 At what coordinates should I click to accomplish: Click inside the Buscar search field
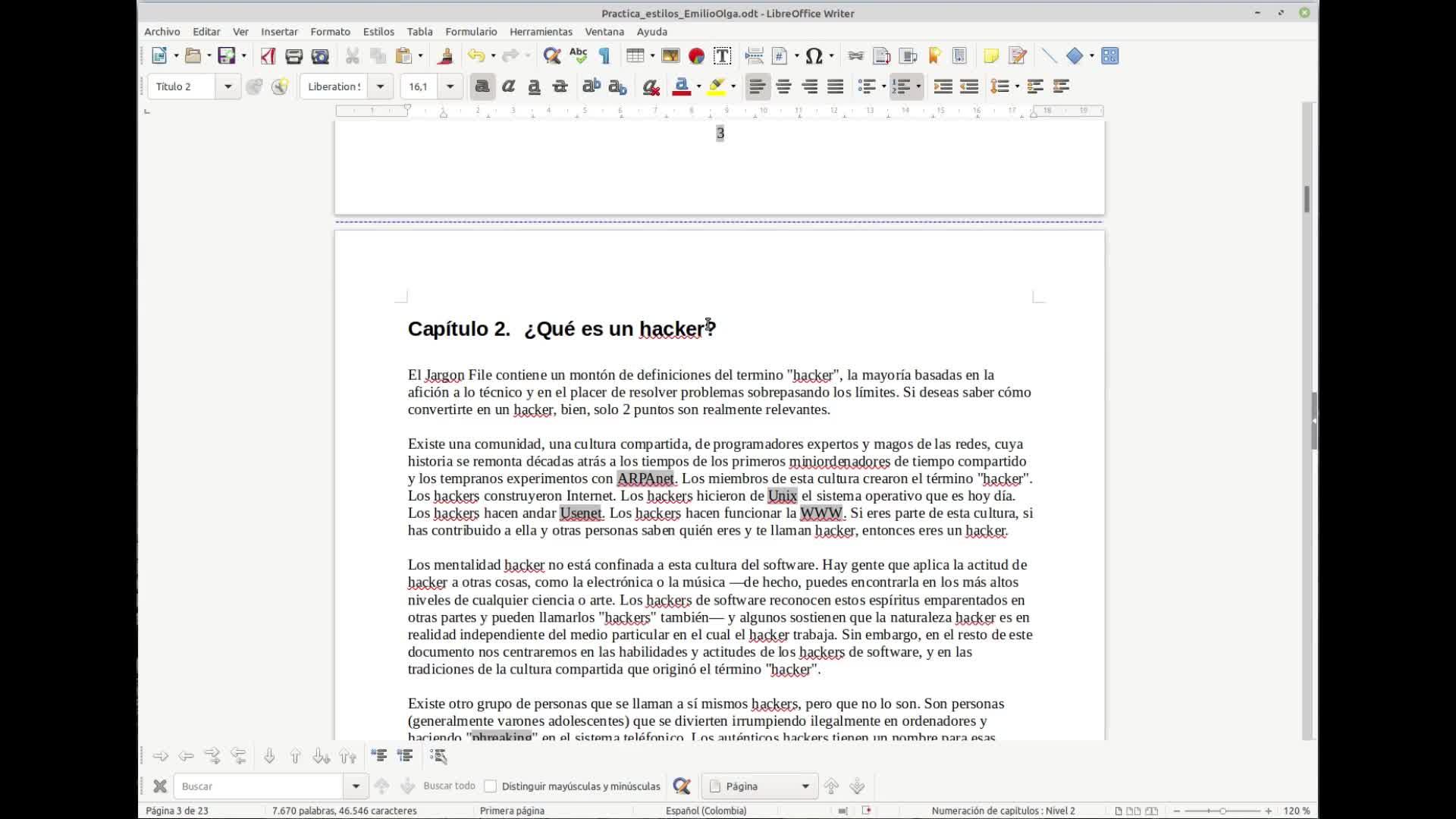pos(258,786)
